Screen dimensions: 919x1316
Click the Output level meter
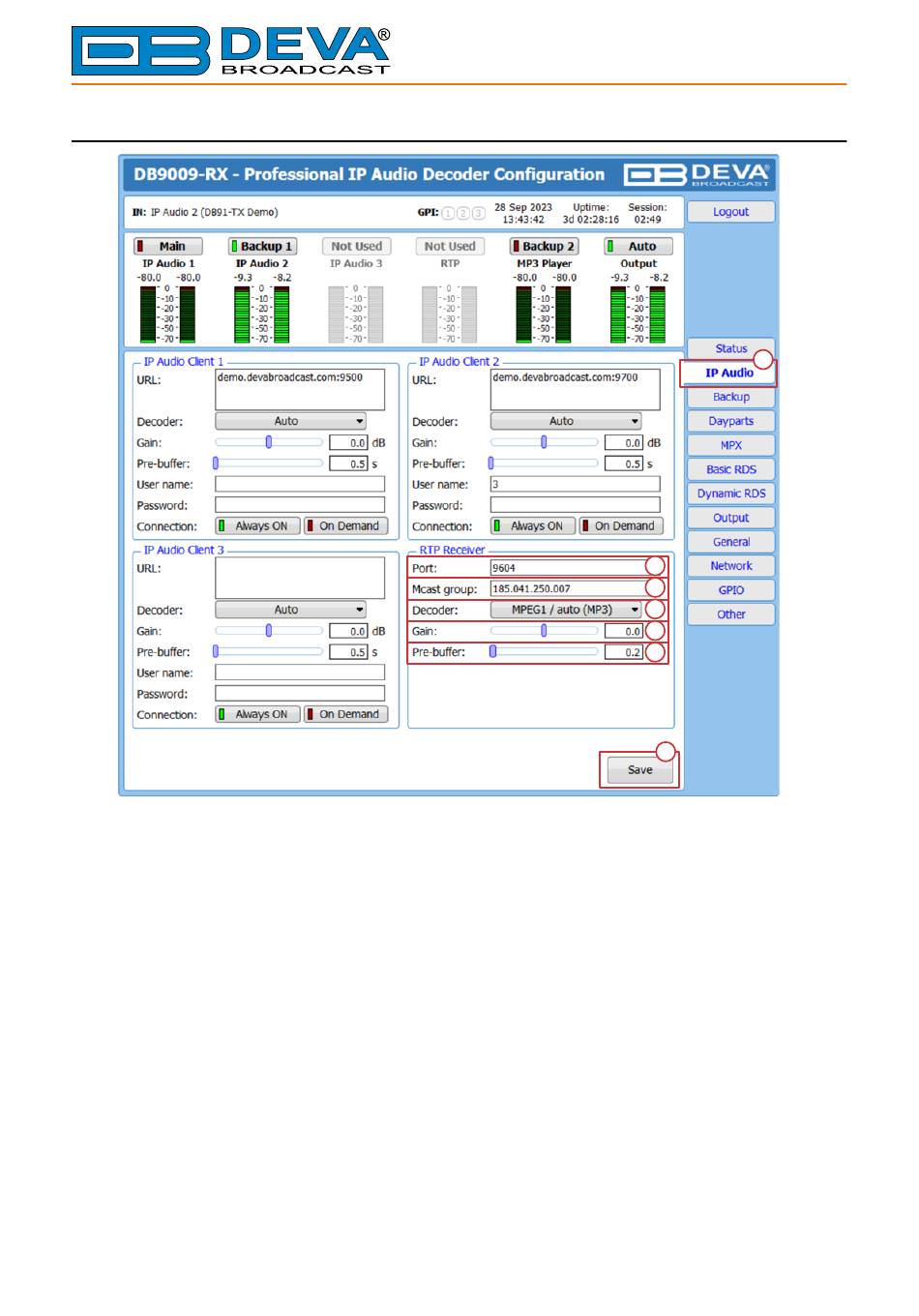[x=637, y=314]
